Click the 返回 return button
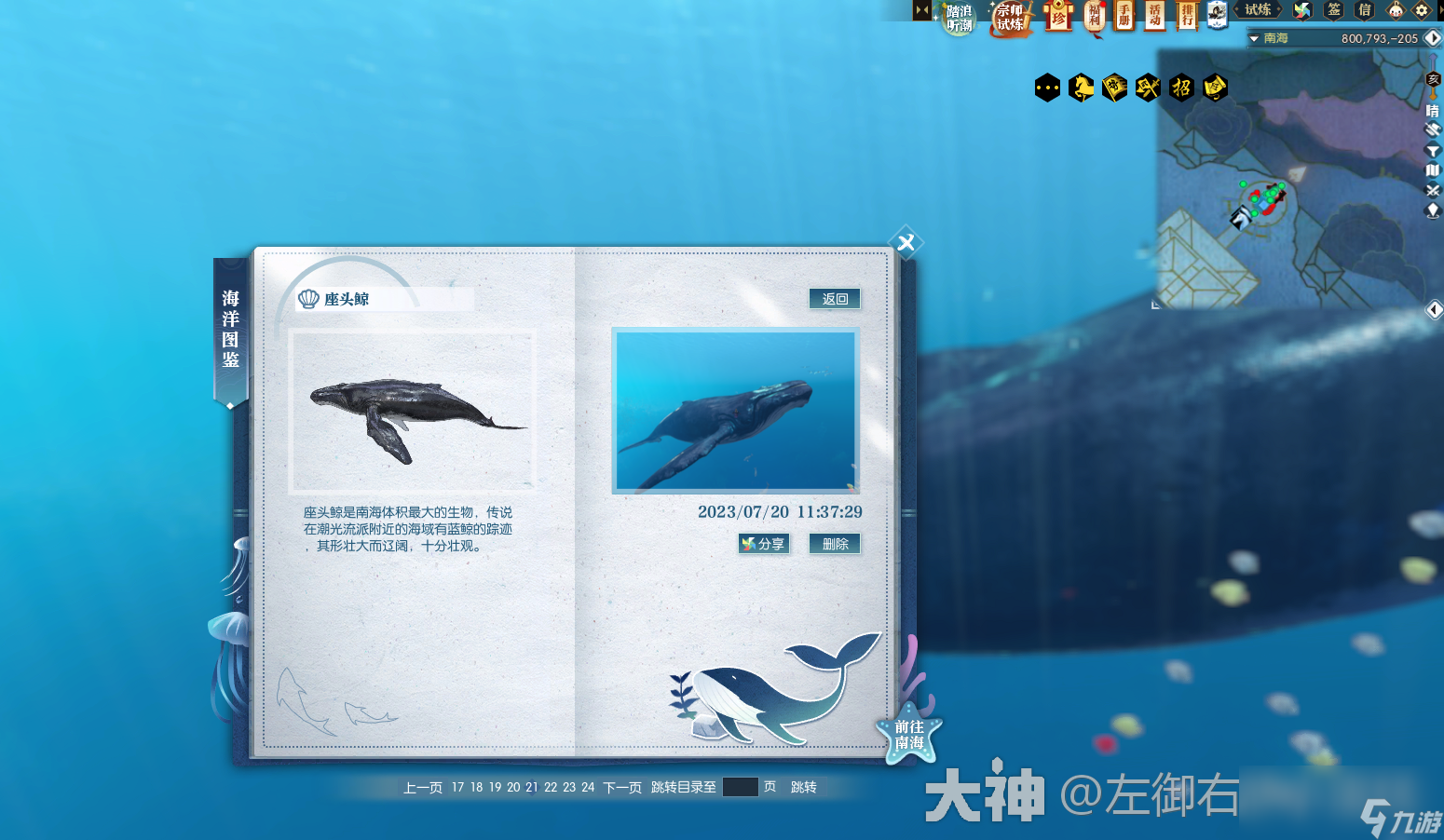Screen dimensions: 1444x840 click(x=835, y=299)
